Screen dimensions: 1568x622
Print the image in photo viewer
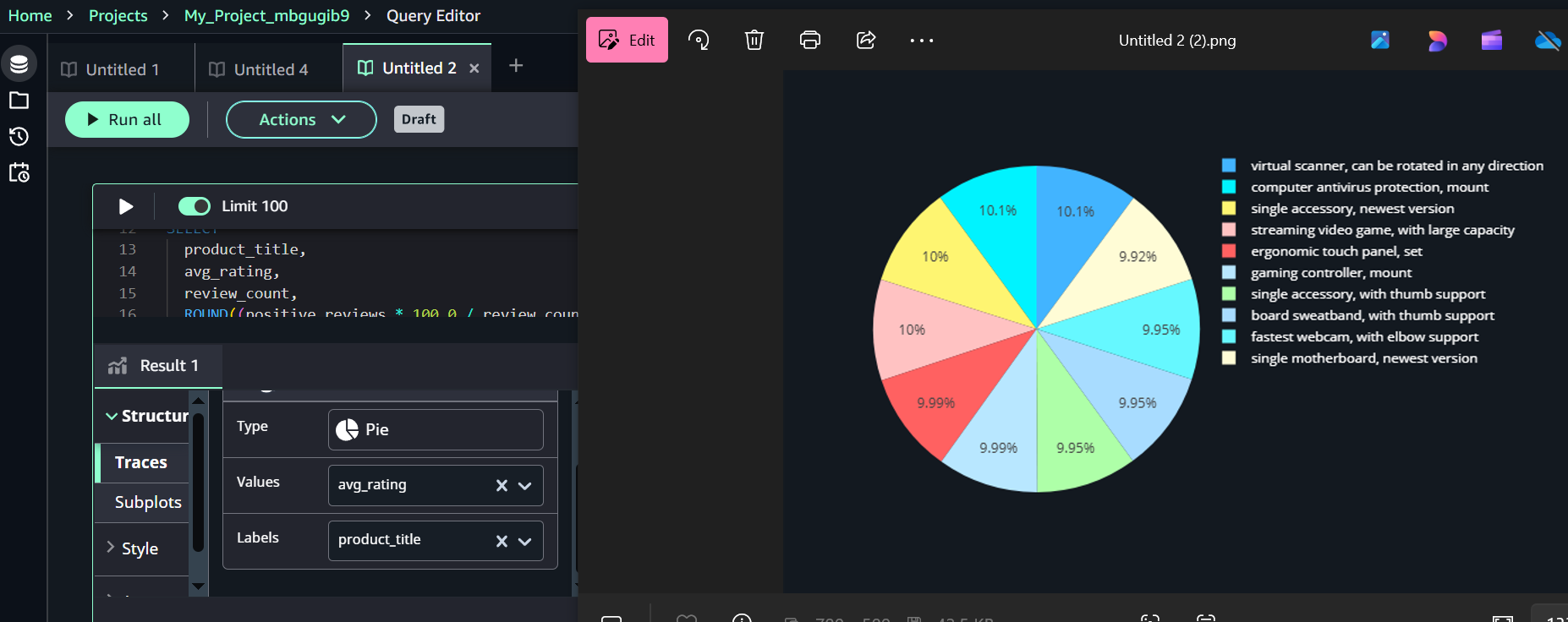coord(810,40)
